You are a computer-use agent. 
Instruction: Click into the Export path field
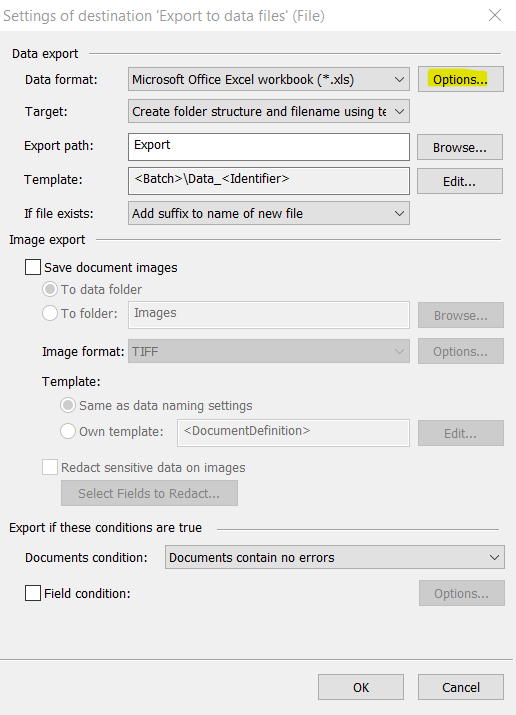pyautogui.click(x=268, y=147)
